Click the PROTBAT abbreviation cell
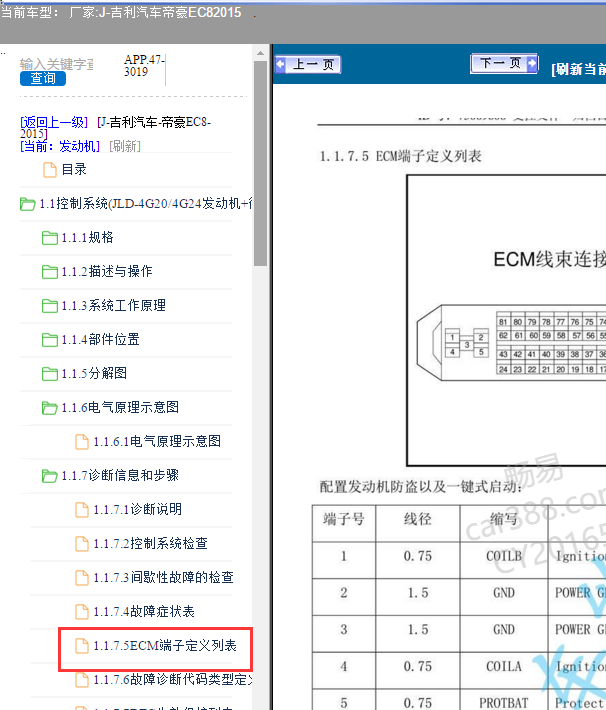The height and width of the screenshot is (710, 606). pos(504,702)
